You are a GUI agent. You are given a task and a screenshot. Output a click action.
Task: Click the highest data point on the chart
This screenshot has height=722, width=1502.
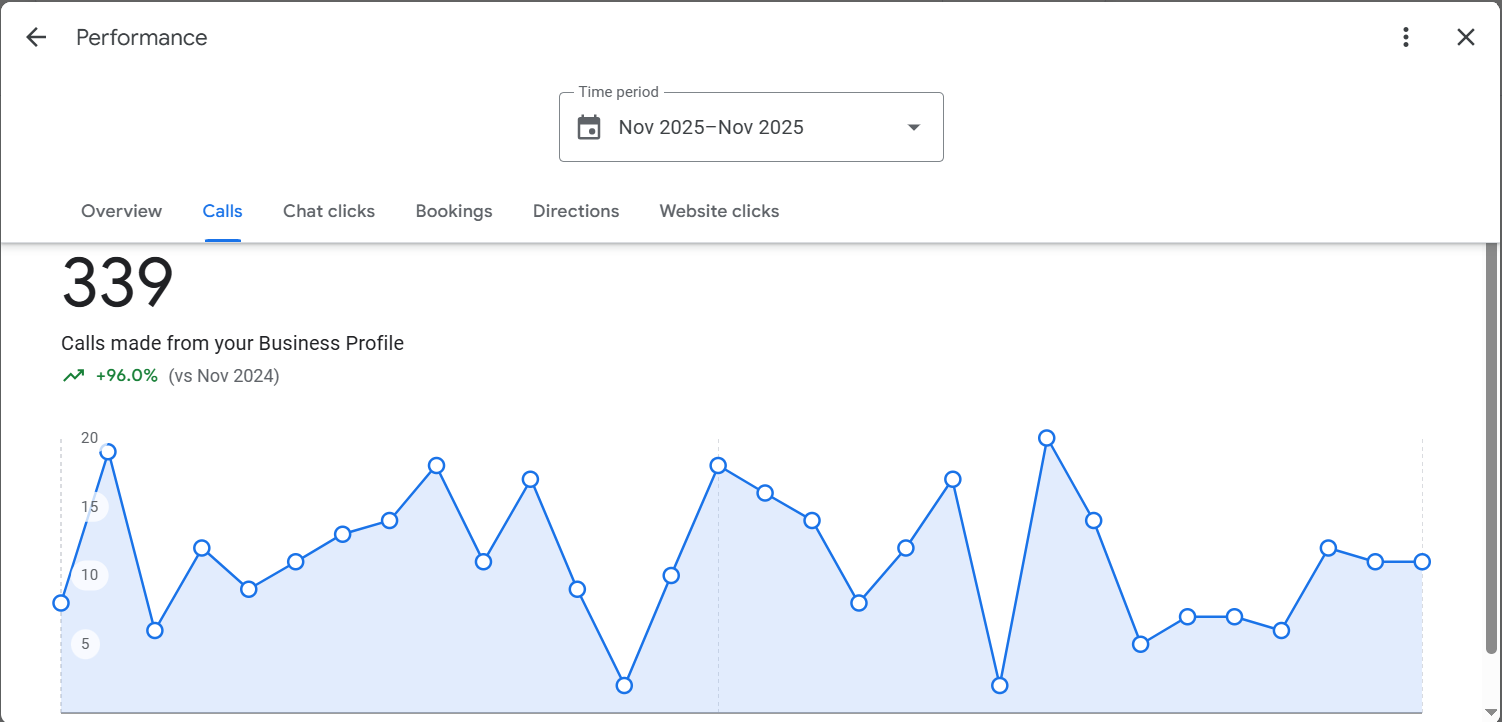click(x=1047, y=438)
